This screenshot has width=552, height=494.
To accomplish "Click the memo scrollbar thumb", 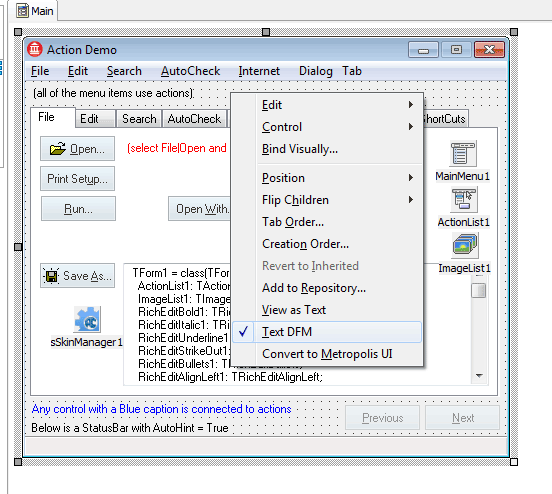I will coord(479,291).
